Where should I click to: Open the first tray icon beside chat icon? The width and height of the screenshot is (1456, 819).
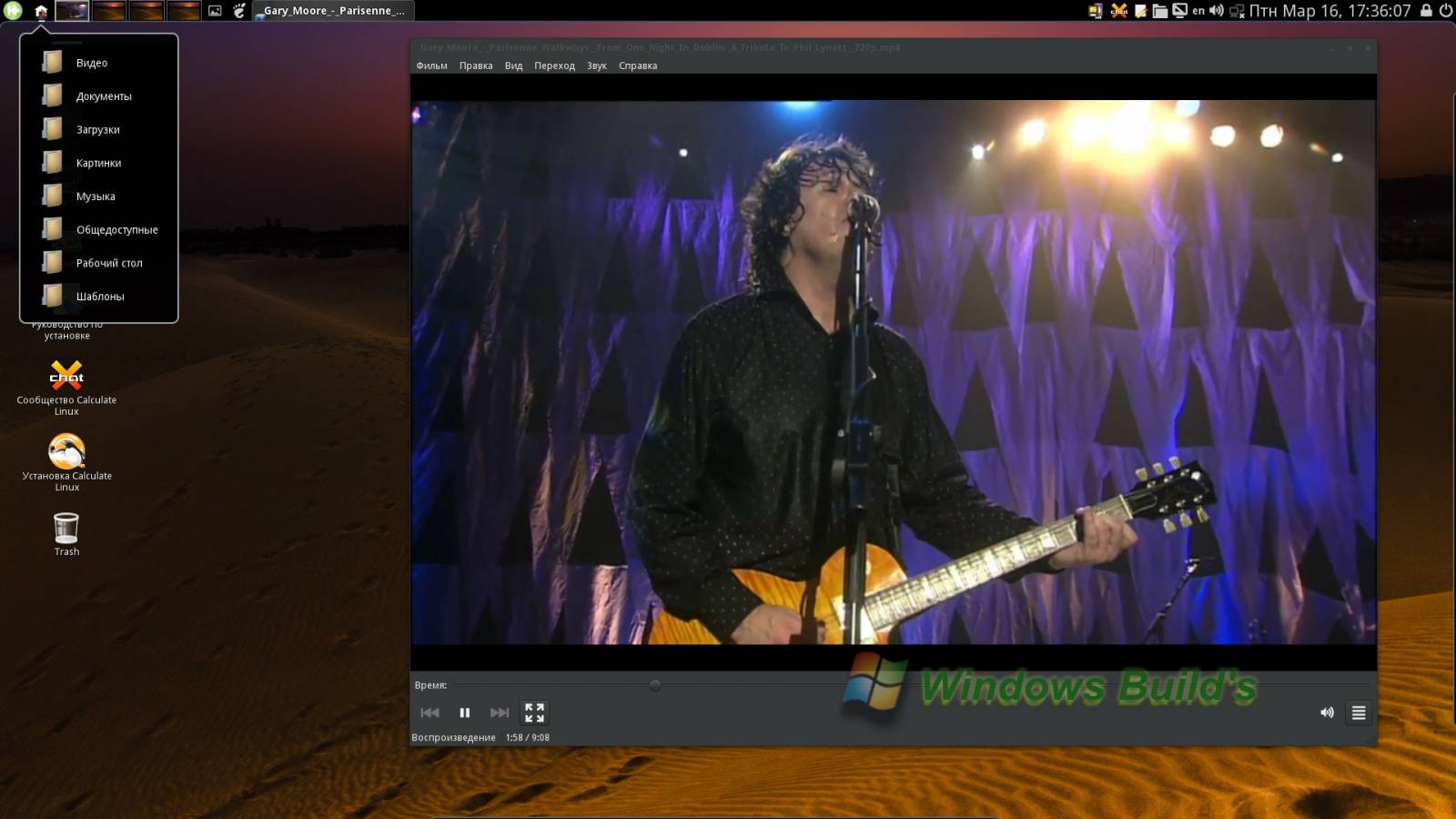coord(1096,11)
